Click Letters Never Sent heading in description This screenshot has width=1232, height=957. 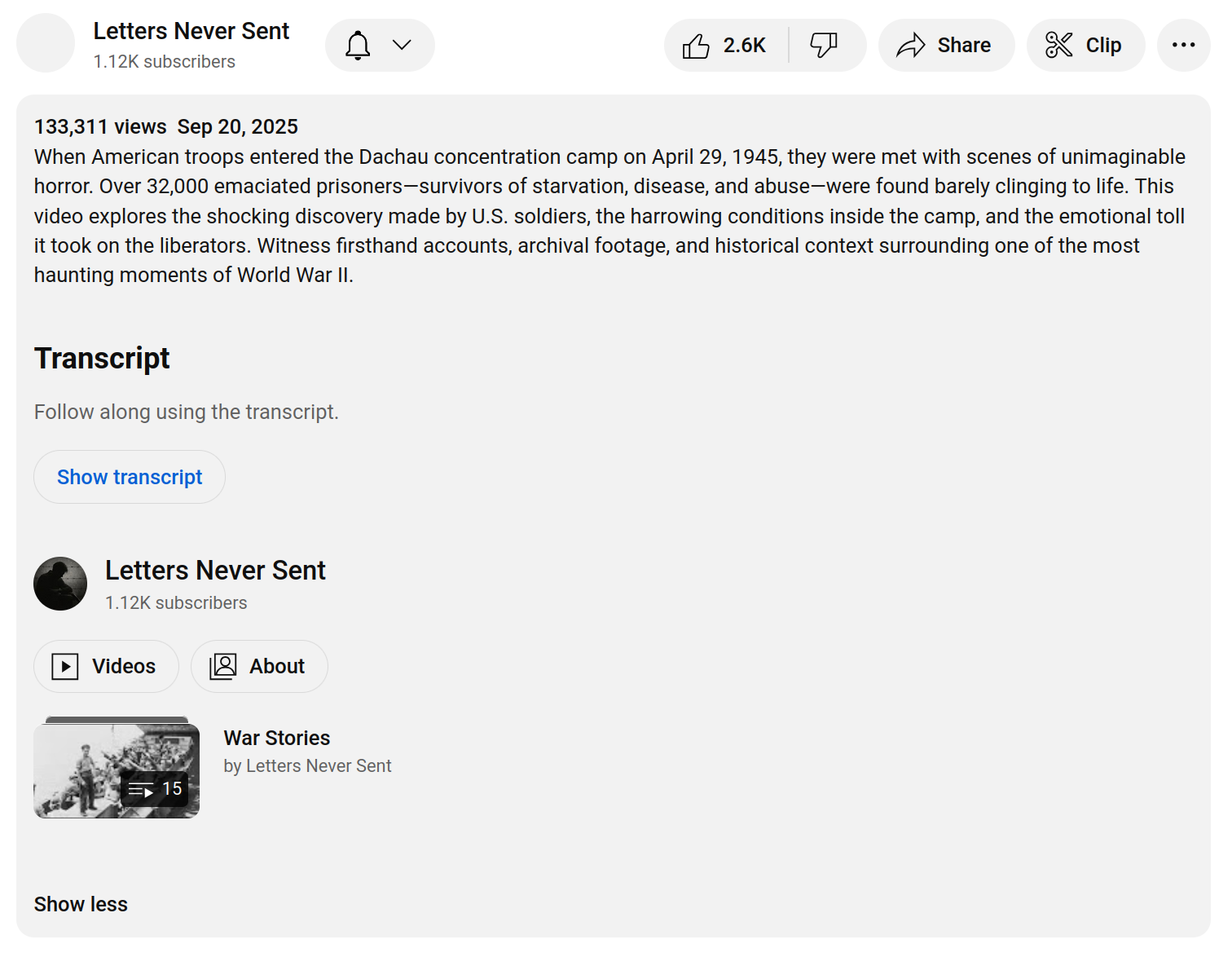[x=215, y=570]
